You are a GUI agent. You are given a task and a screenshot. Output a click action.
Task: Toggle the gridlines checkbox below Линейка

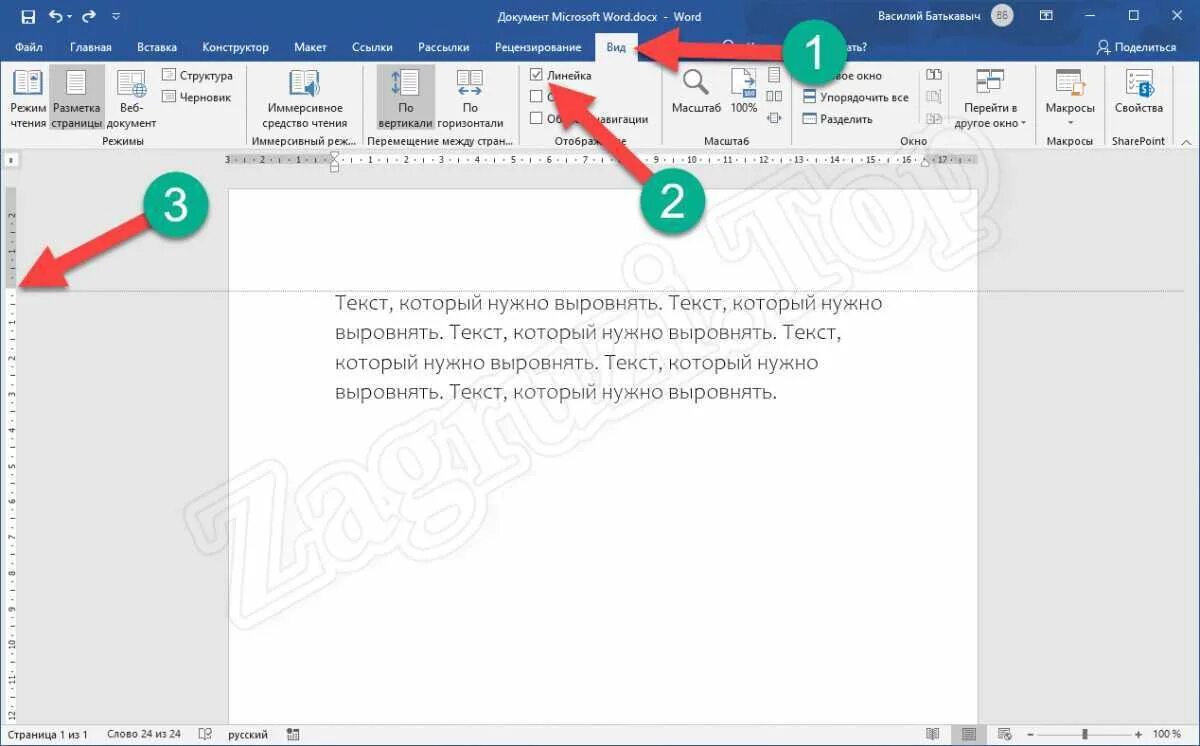tap(537, 97)
